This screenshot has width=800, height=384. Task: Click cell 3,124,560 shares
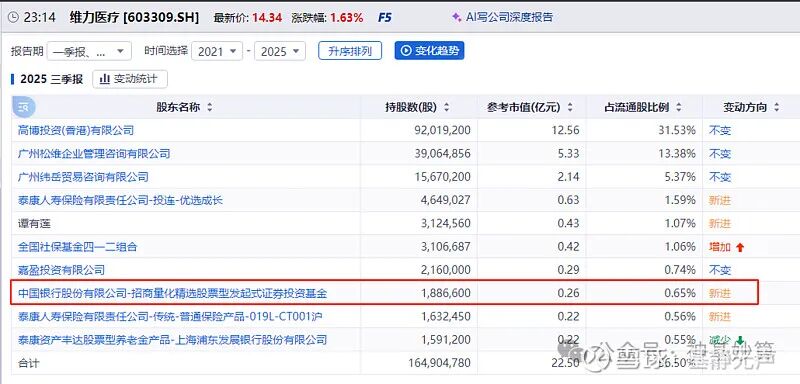446,223
